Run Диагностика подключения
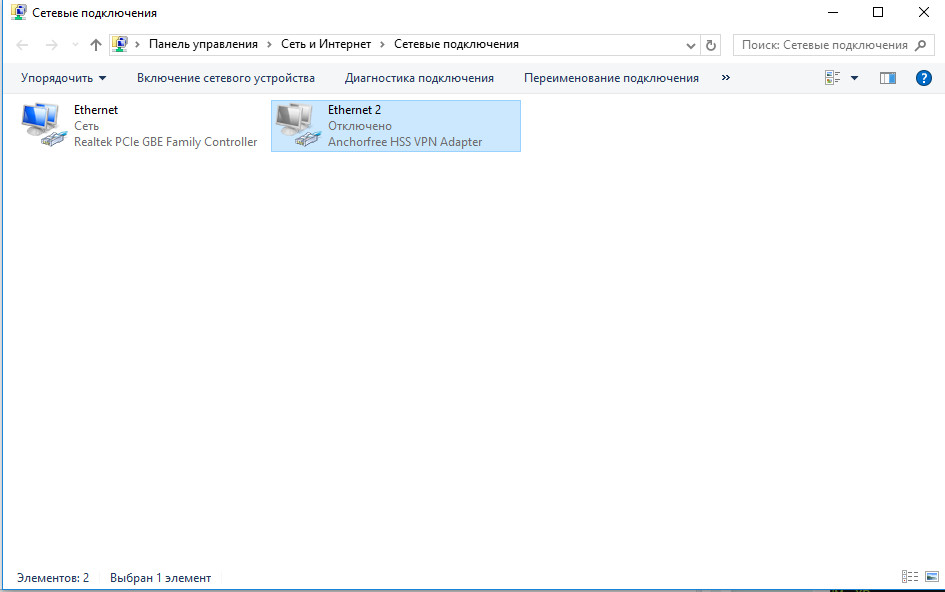 419,78
